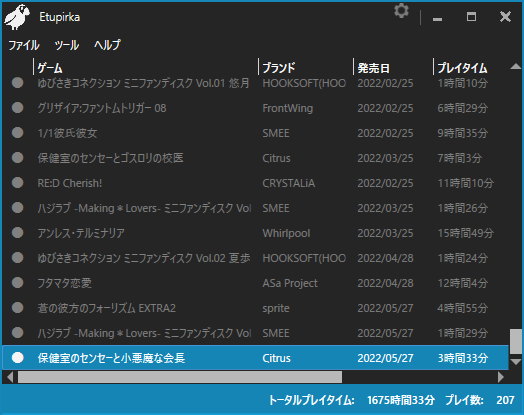Screen dimensions: 524x415
Task: Click playtime 11時間10分 cell
Action: click(x=466, y=183)
